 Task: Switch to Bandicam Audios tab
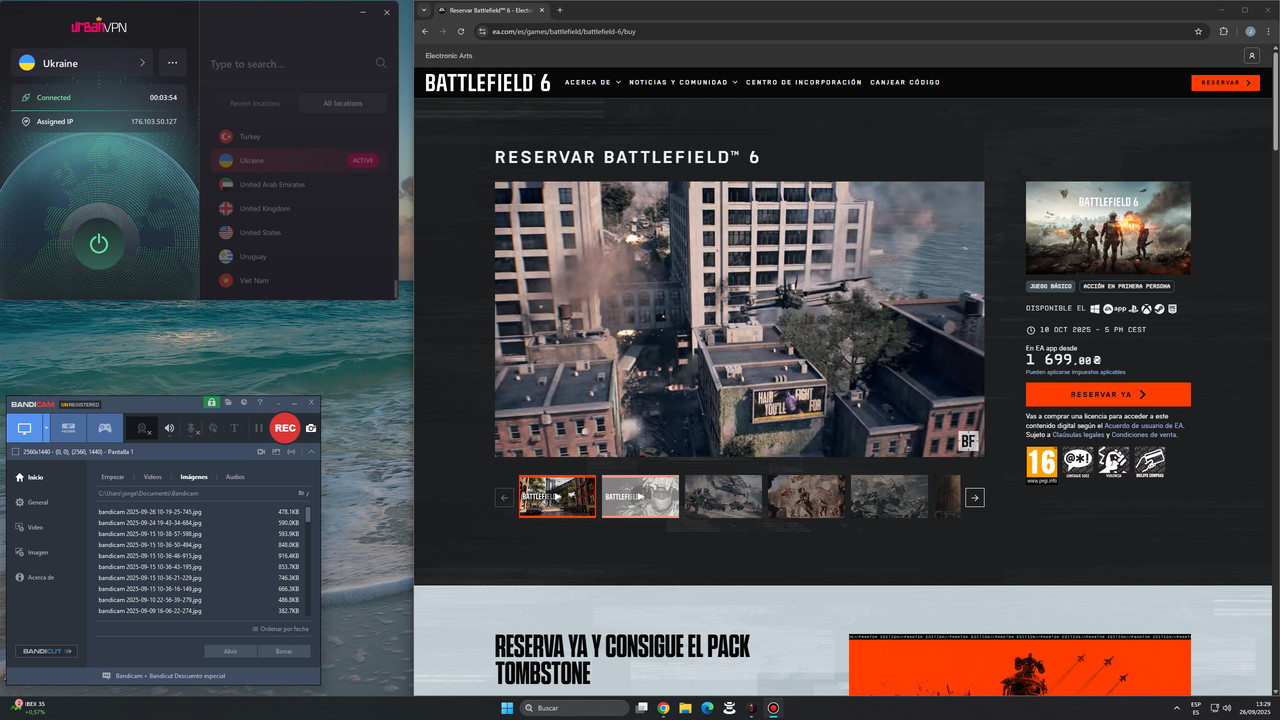point(235,477)
